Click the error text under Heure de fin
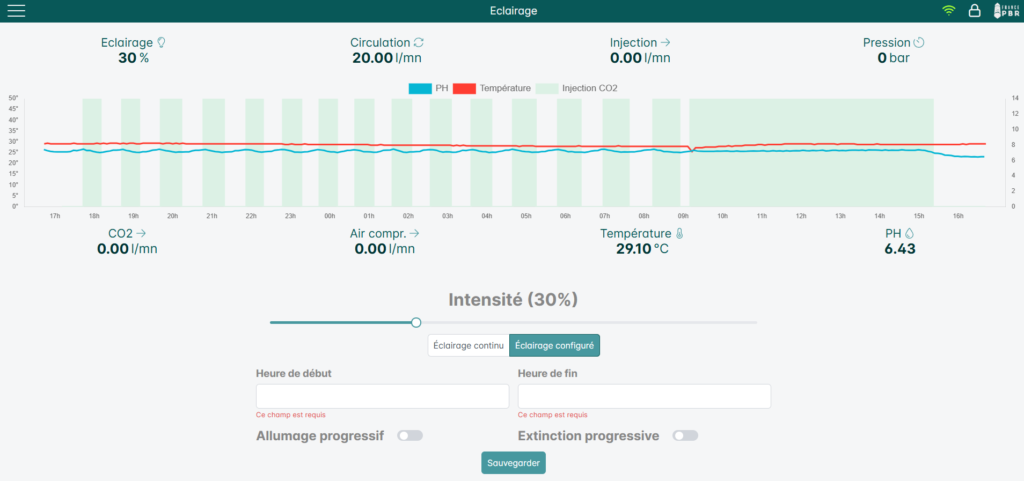The image size is (1024, 481). (x=552, y=414)
